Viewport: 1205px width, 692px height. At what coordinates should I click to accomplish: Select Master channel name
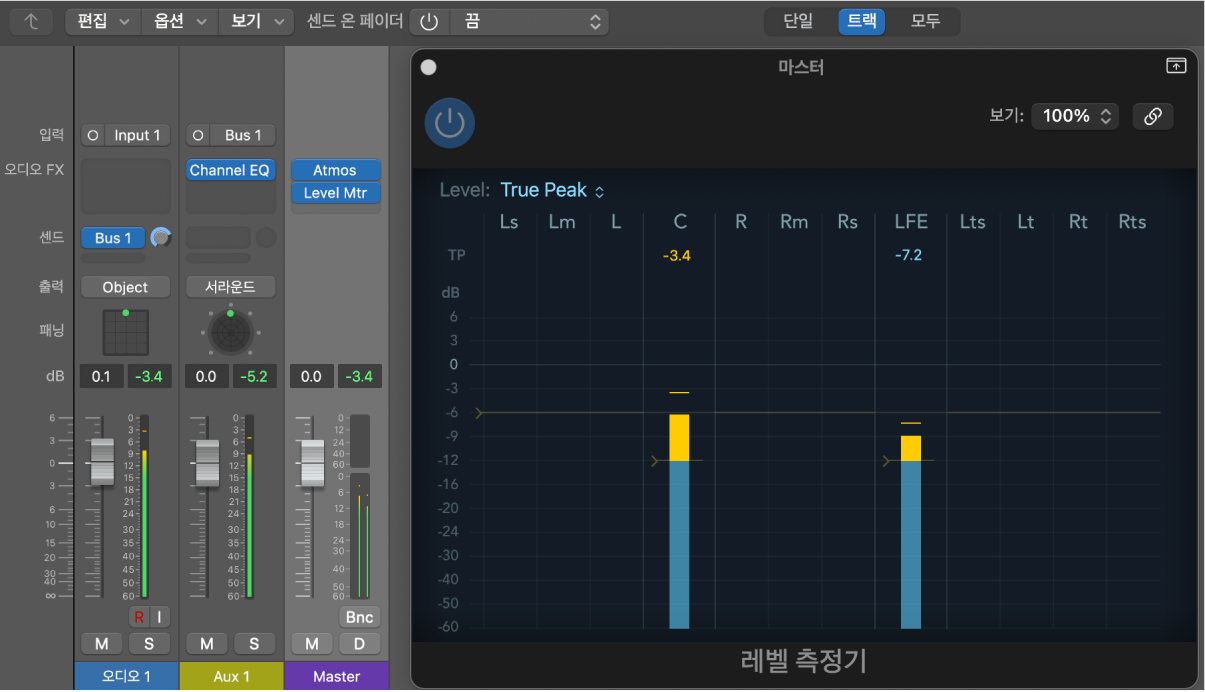coord(337,676)
